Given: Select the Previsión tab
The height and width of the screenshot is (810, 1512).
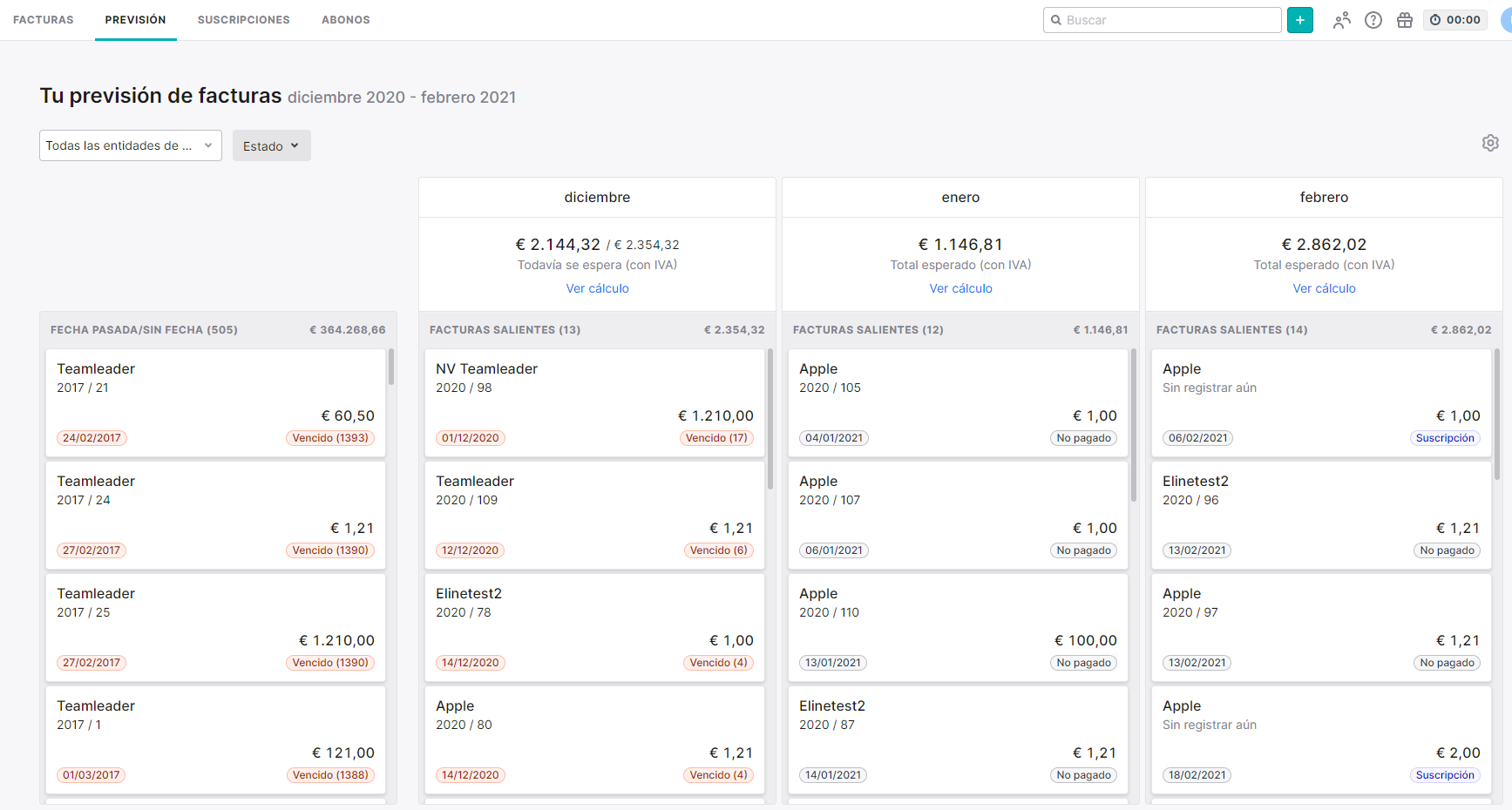Looking at the screenshot, I should [x=135, y=20].
